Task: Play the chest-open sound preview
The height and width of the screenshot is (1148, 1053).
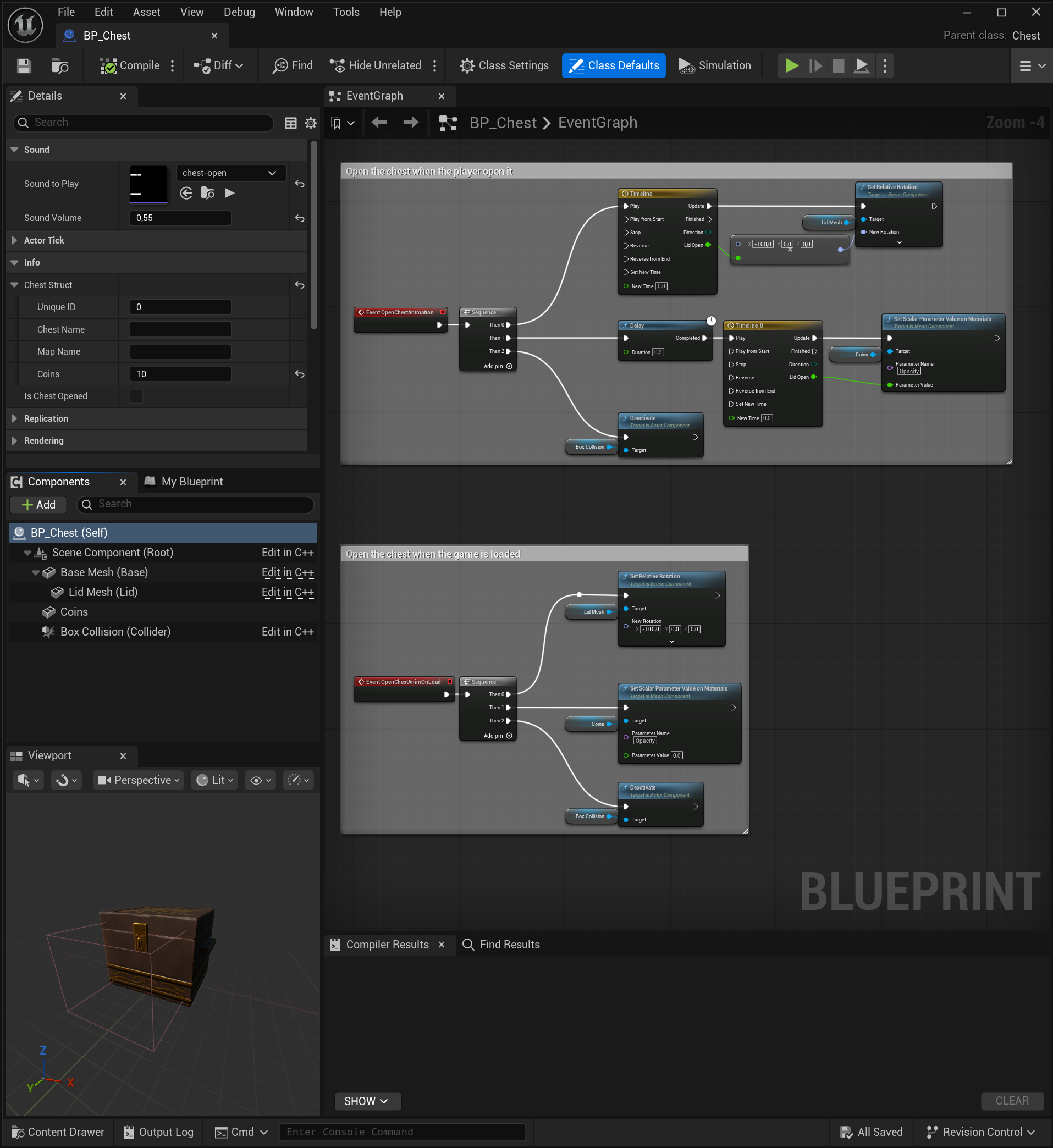Action: click(230, 193)
